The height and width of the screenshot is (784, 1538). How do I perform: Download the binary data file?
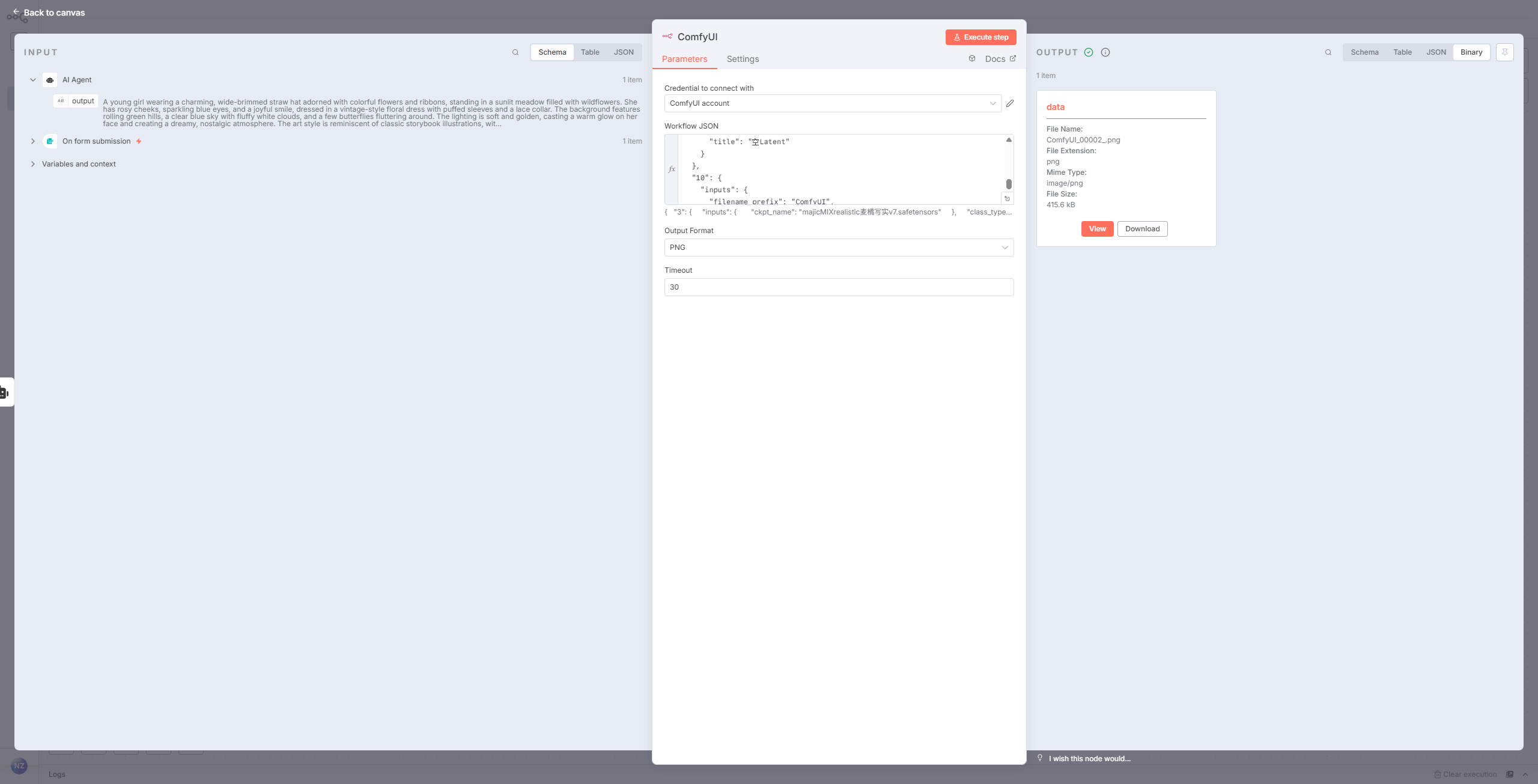coord(1142,229)
